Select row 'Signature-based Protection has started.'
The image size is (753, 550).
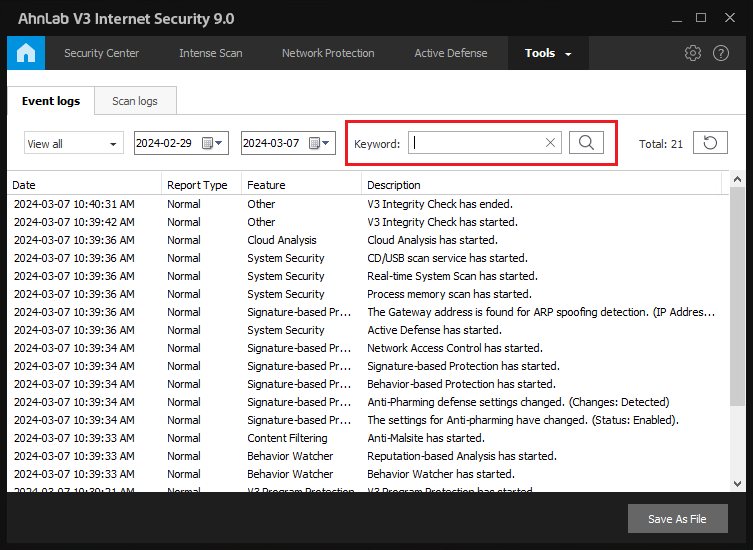click(x=368, y=366)
